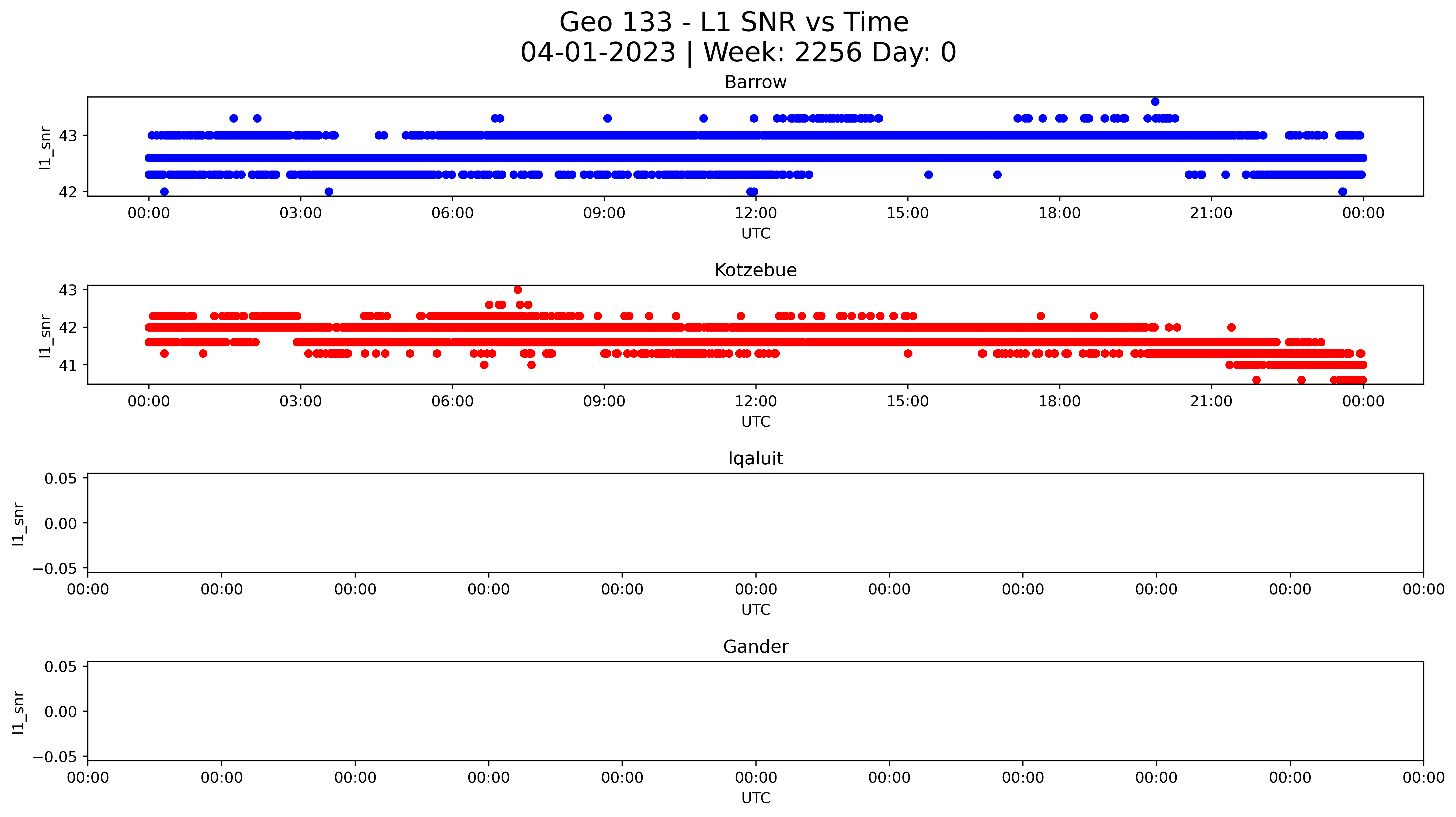Click the l1_snr y-axis label of the Kotzebue plot
Viewport: 1456px width, 817px height.
point(45,336)
